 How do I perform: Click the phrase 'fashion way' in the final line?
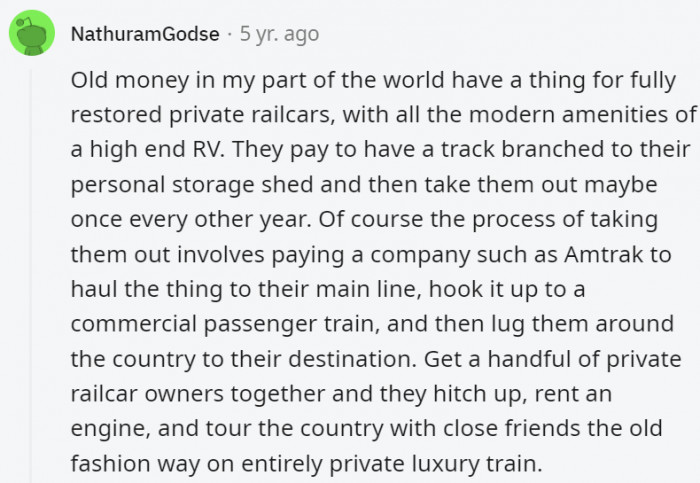135,463
